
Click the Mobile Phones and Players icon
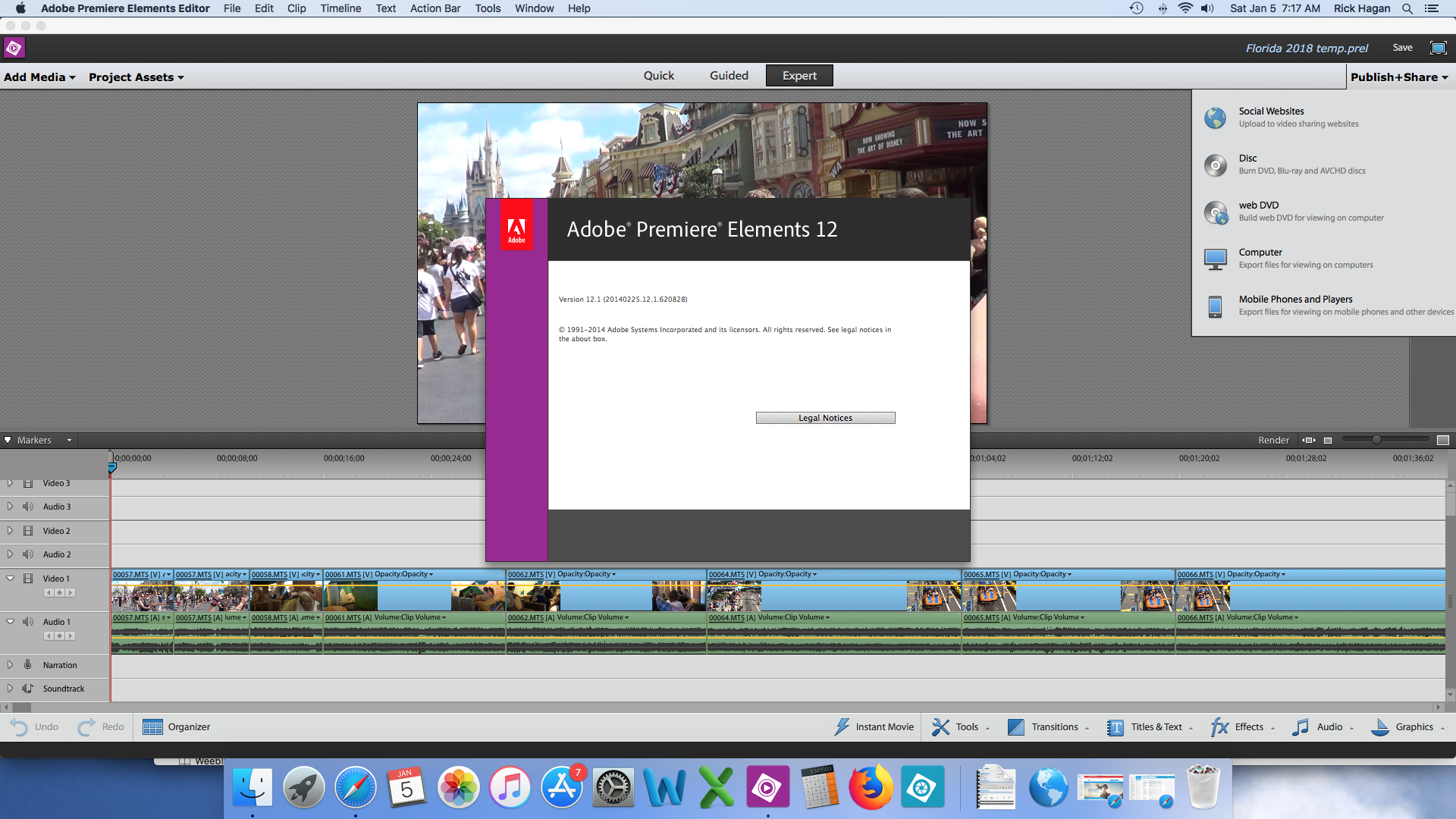click(1215, 306)
